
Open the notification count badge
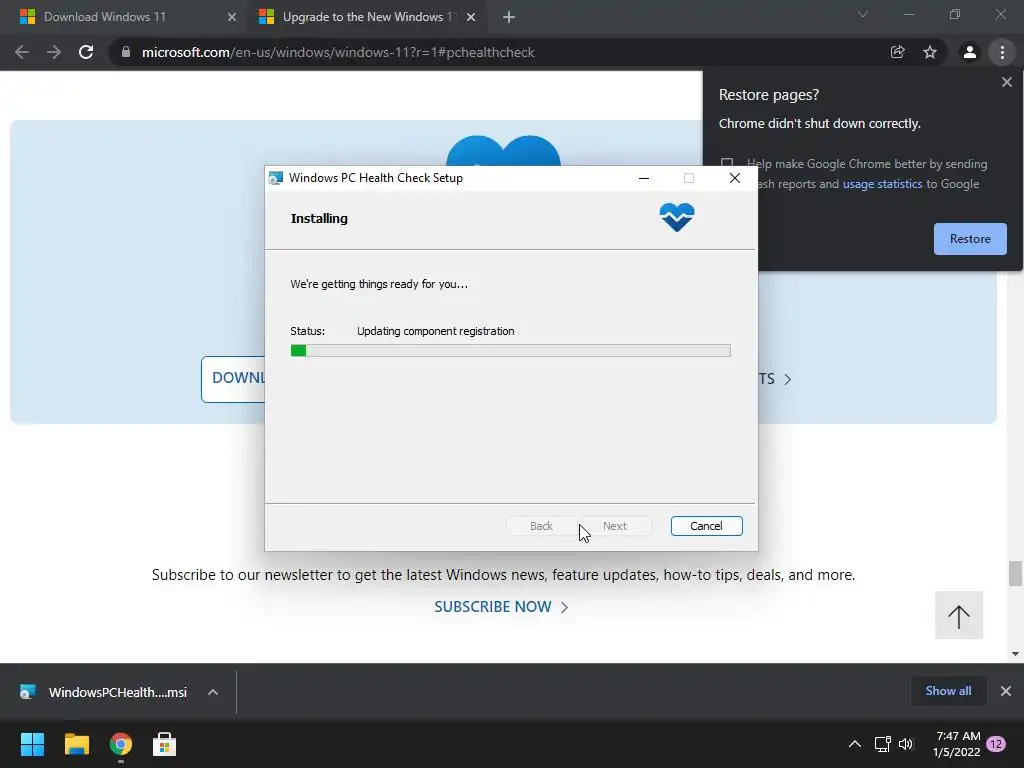point(996,744)
